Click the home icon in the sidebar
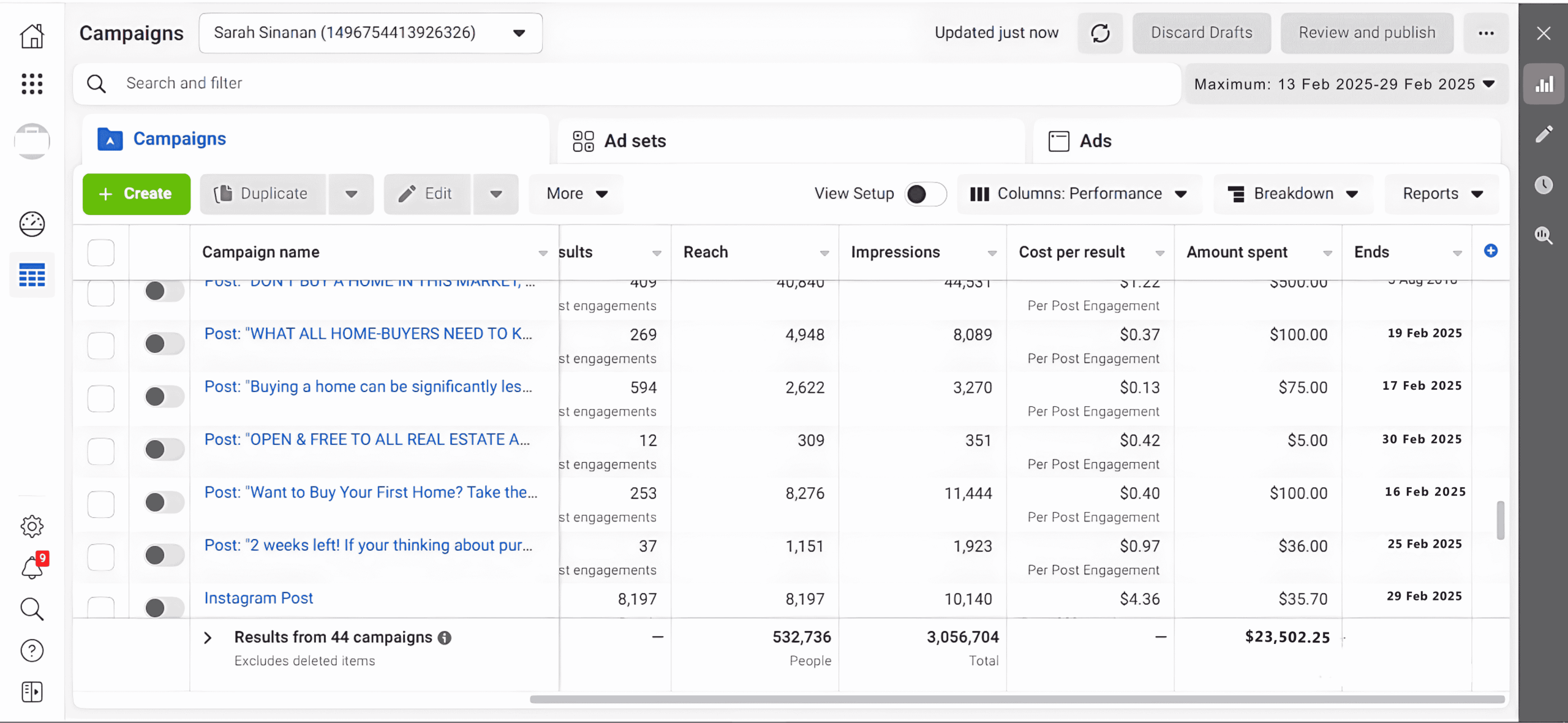 pyautogui.click(x=32, y=36)
